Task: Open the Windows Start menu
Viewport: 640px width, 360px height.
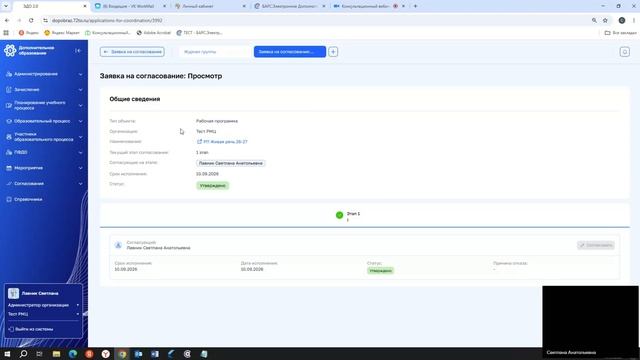Action: pyautogui.click(x=7, y=354)
